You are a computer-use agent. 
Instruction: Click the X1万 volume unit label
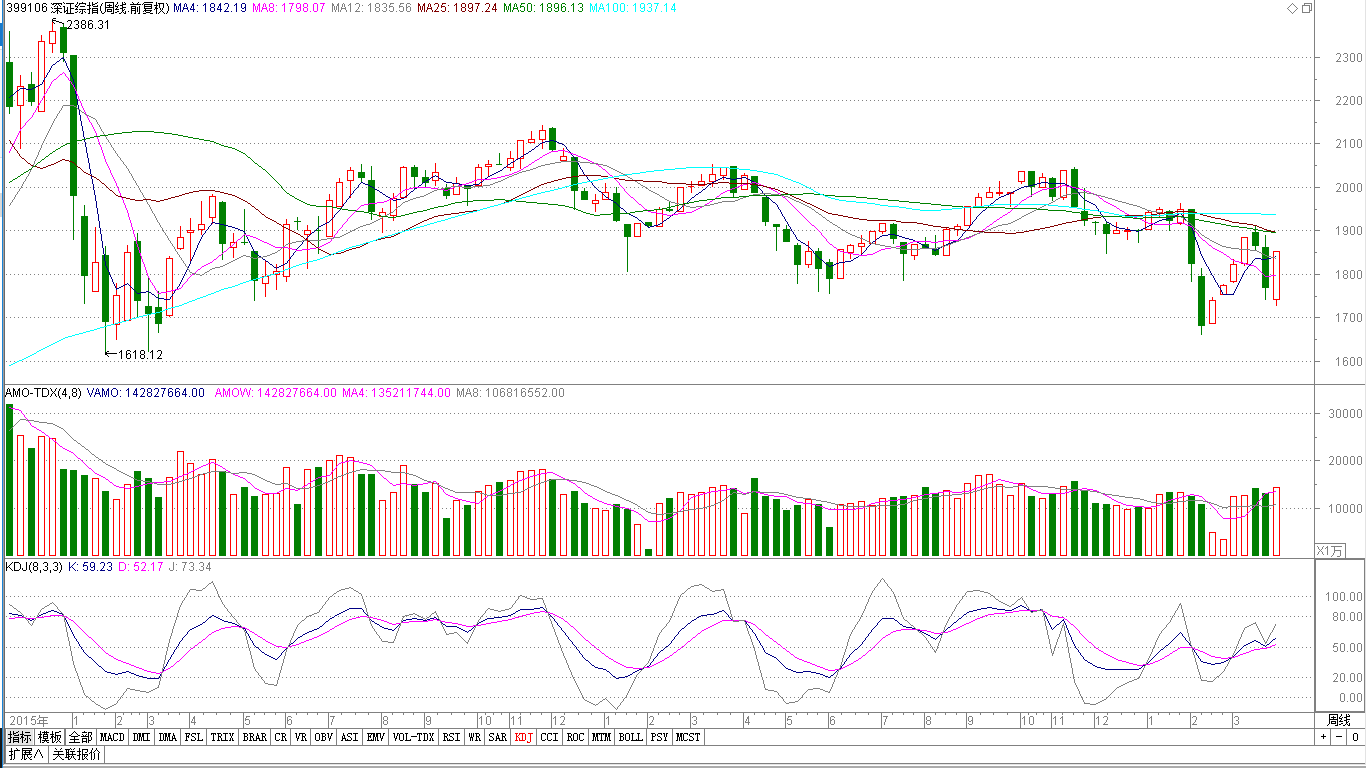pos(1330,550)
